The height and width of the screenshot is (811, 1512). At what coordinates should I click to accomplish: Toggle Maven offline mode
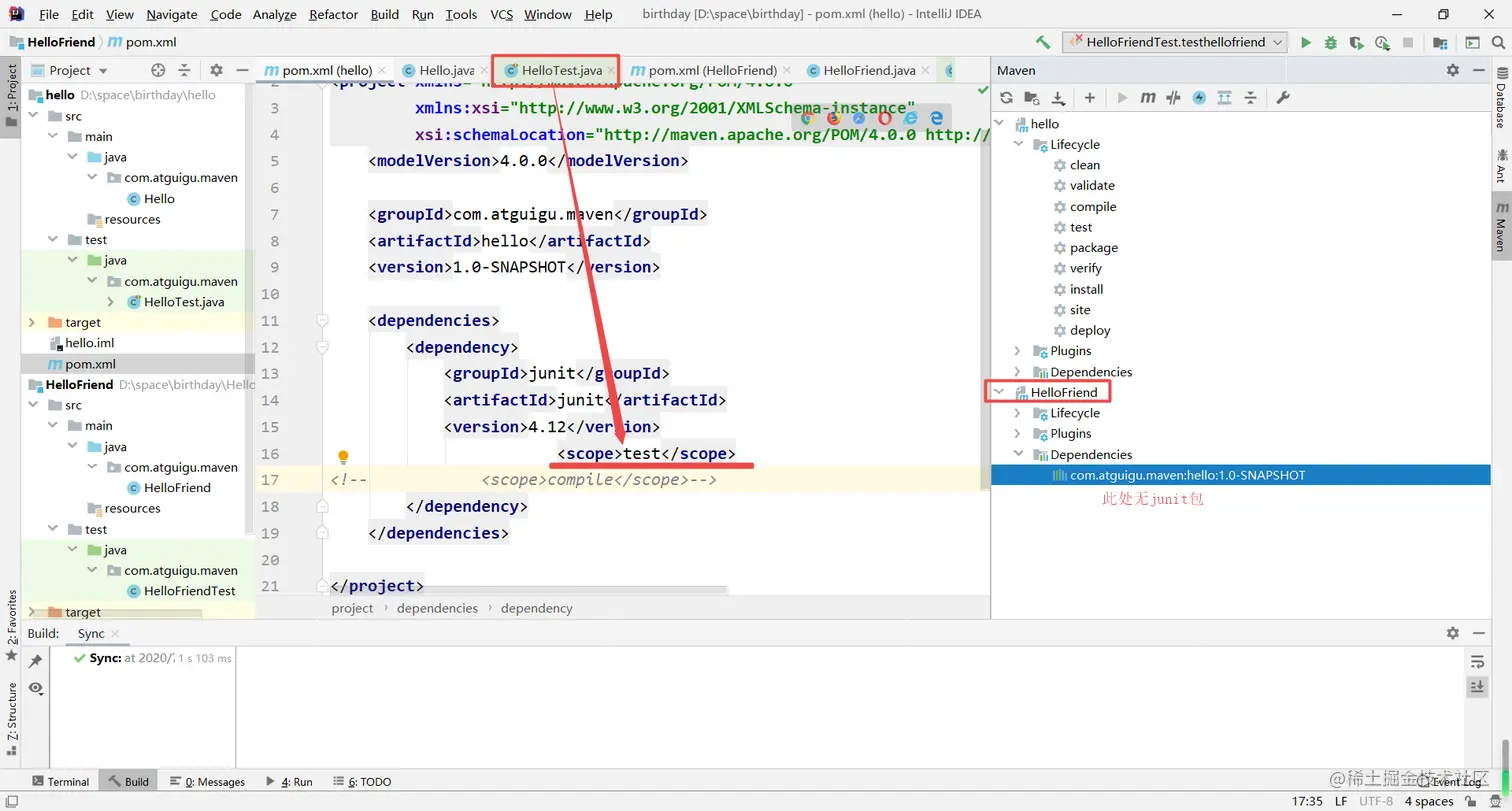click(x=1198, y=98)
